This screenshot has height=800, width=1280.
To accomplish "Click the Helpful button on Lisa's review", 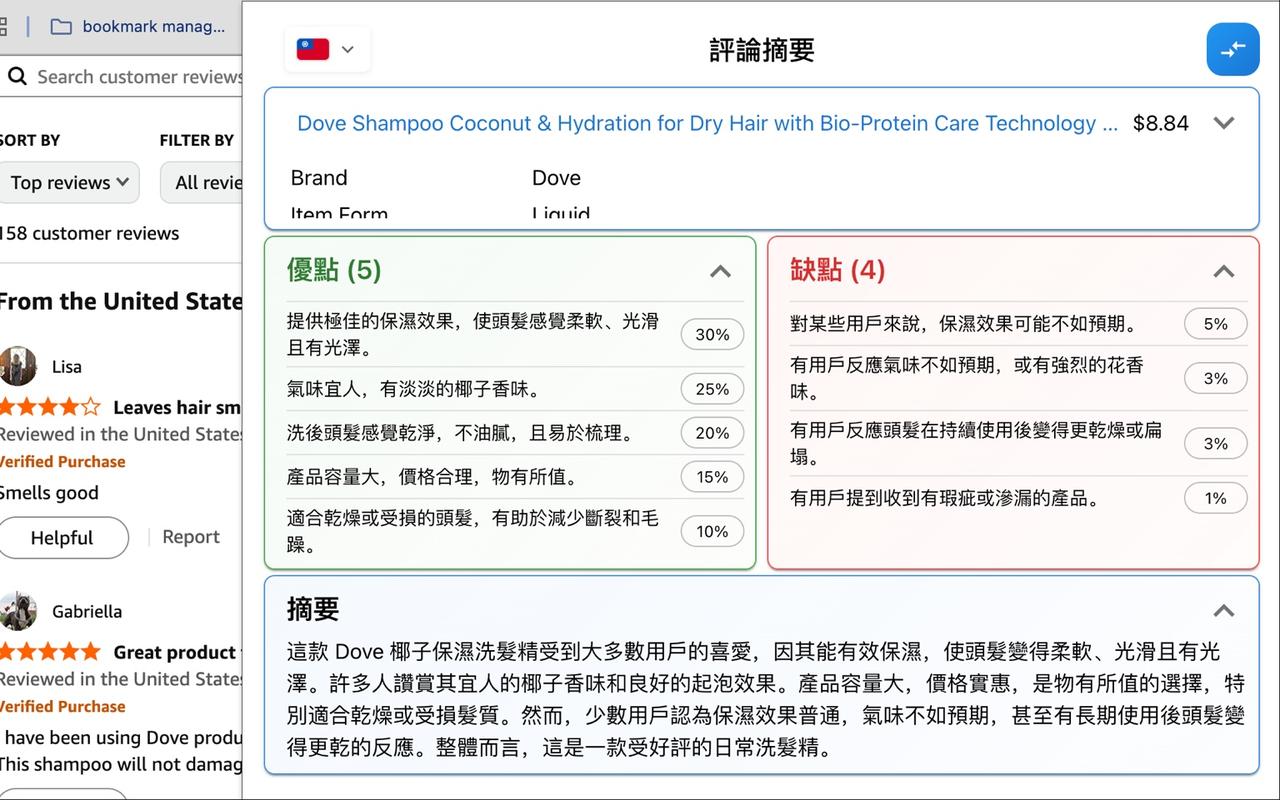I will tap(64, 537).
